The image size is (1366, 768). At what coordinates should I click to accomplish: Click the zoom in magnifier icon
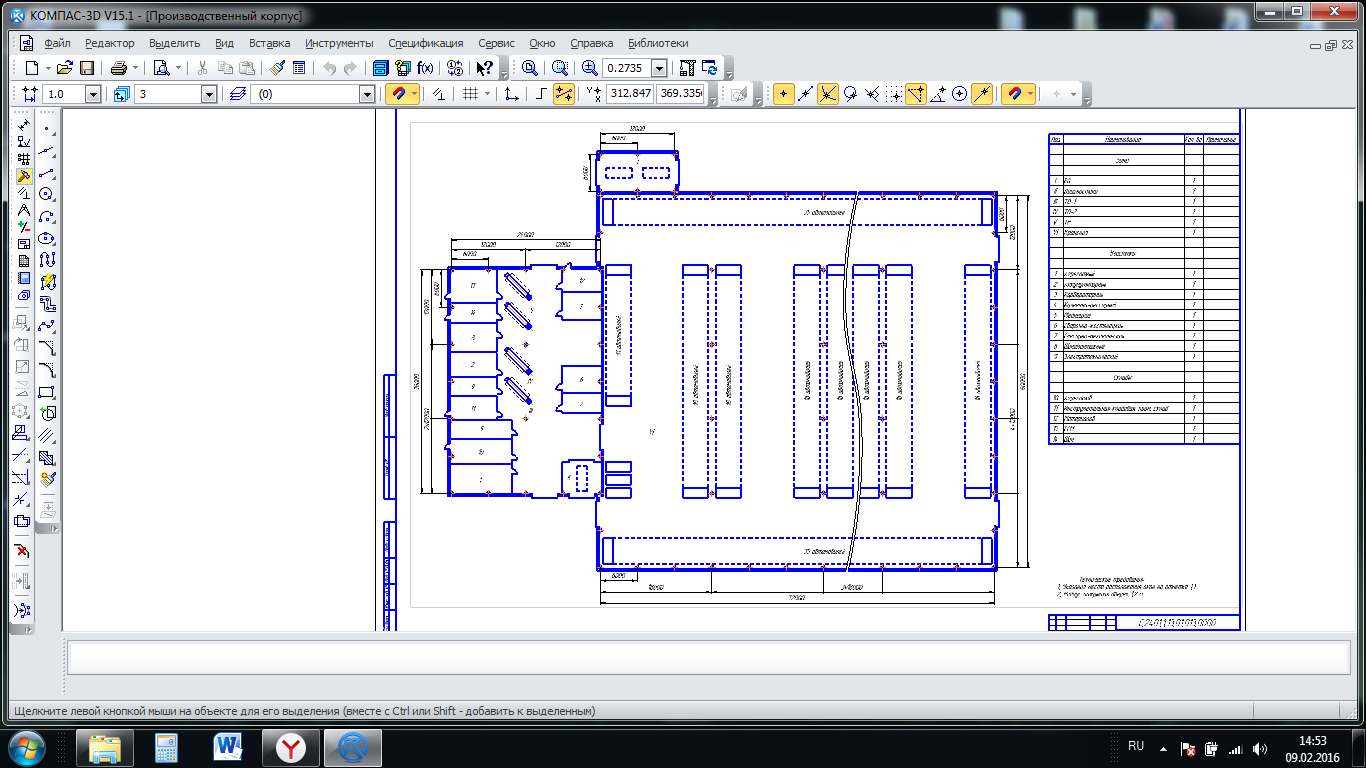point(590,68)
